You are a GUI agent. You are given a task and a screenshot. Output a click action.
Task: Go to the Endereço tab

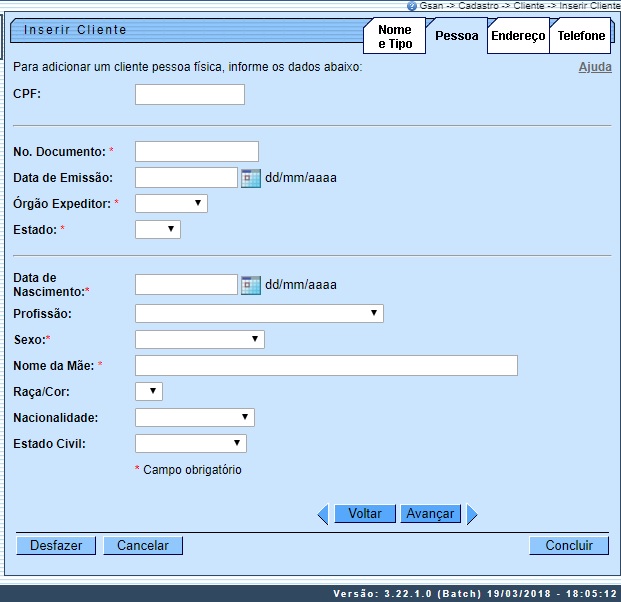518,36
